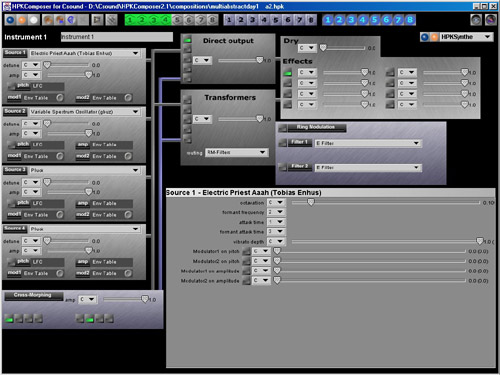500x375 pixels.
Task: Click the Instrument 1 name field
Action: [x=117, y=37]
